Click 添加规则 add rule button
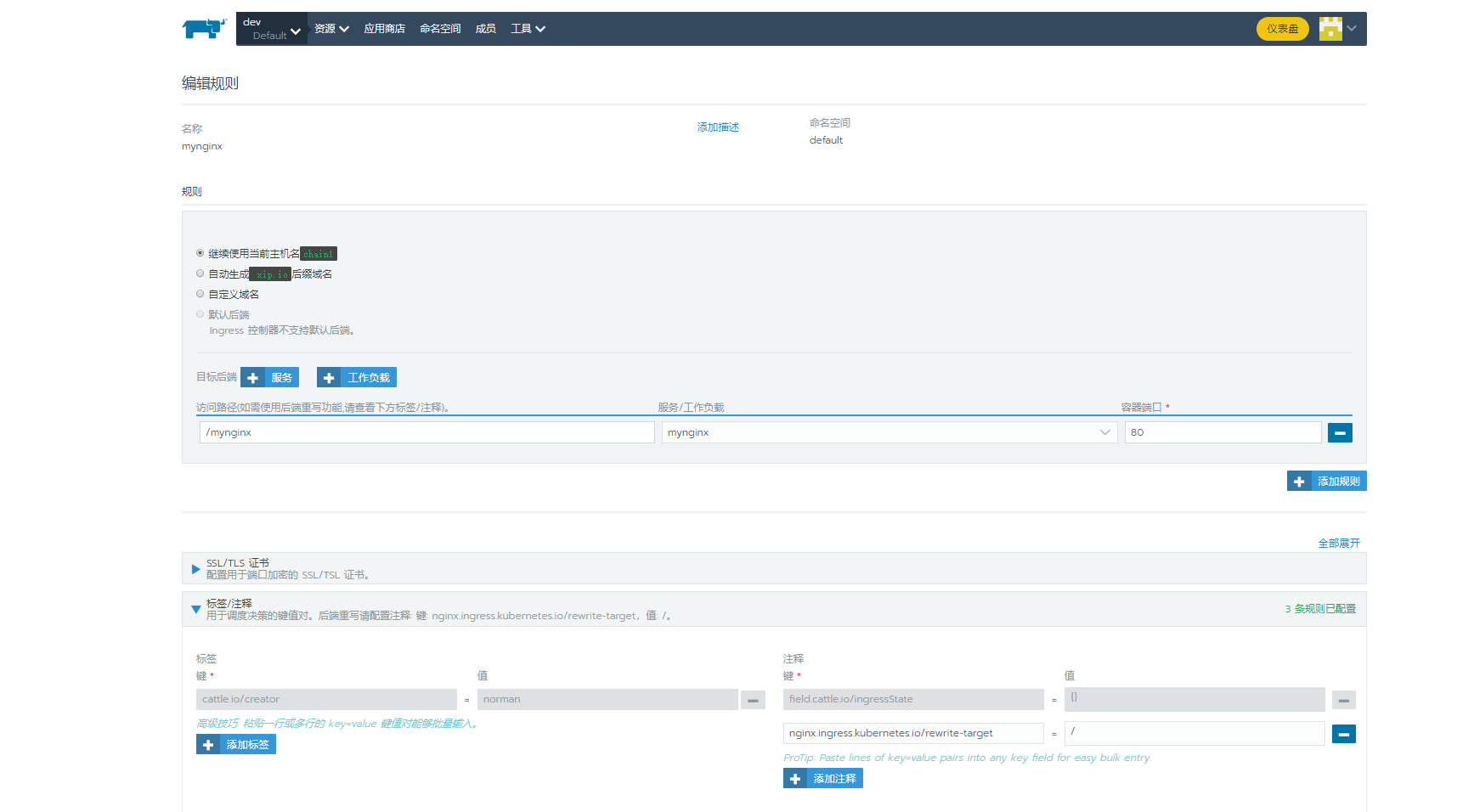1474x812 pixels. [x=1327, y=481]
